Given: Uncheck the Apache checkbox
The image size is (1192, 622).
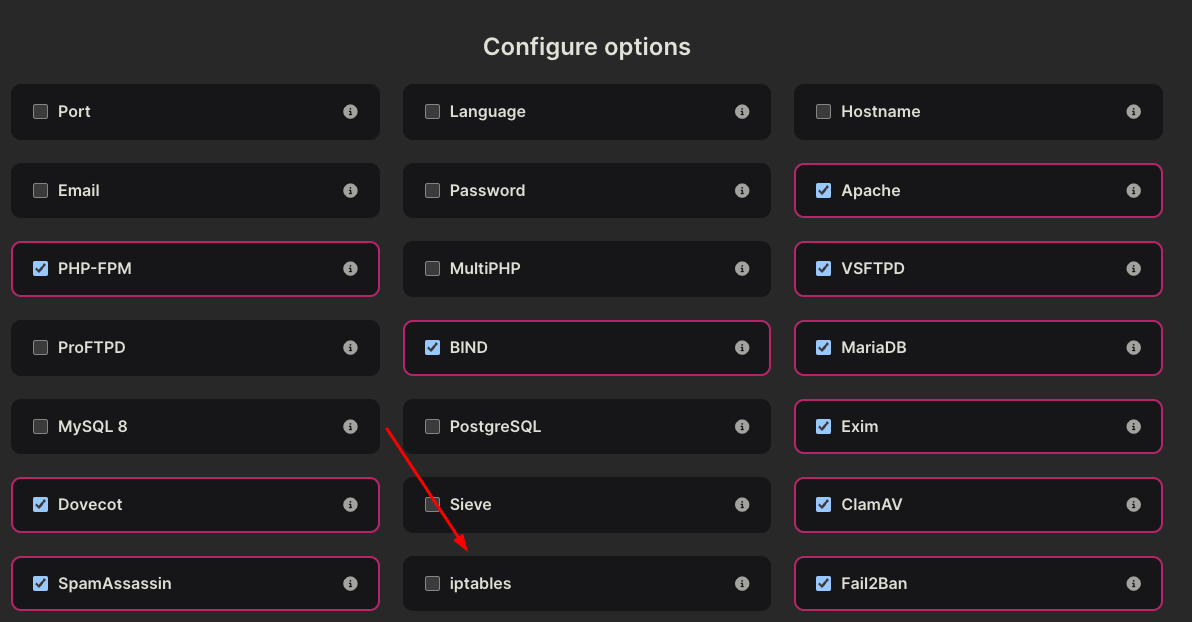Looking at the screenshot, I should 823,190.
